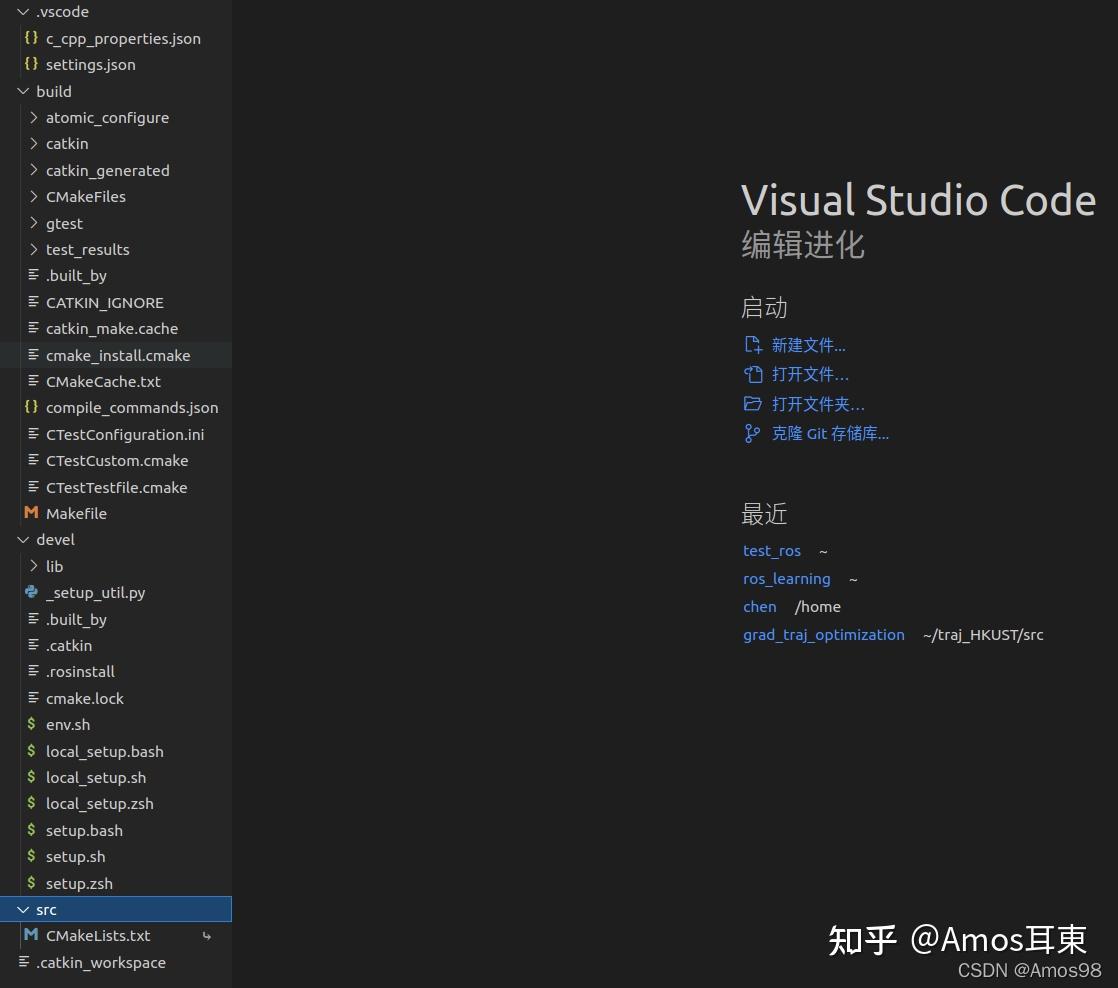This screenshot has height=988, width=1118.
Task: Select the env.sh shell script icon
Action: 31,724
